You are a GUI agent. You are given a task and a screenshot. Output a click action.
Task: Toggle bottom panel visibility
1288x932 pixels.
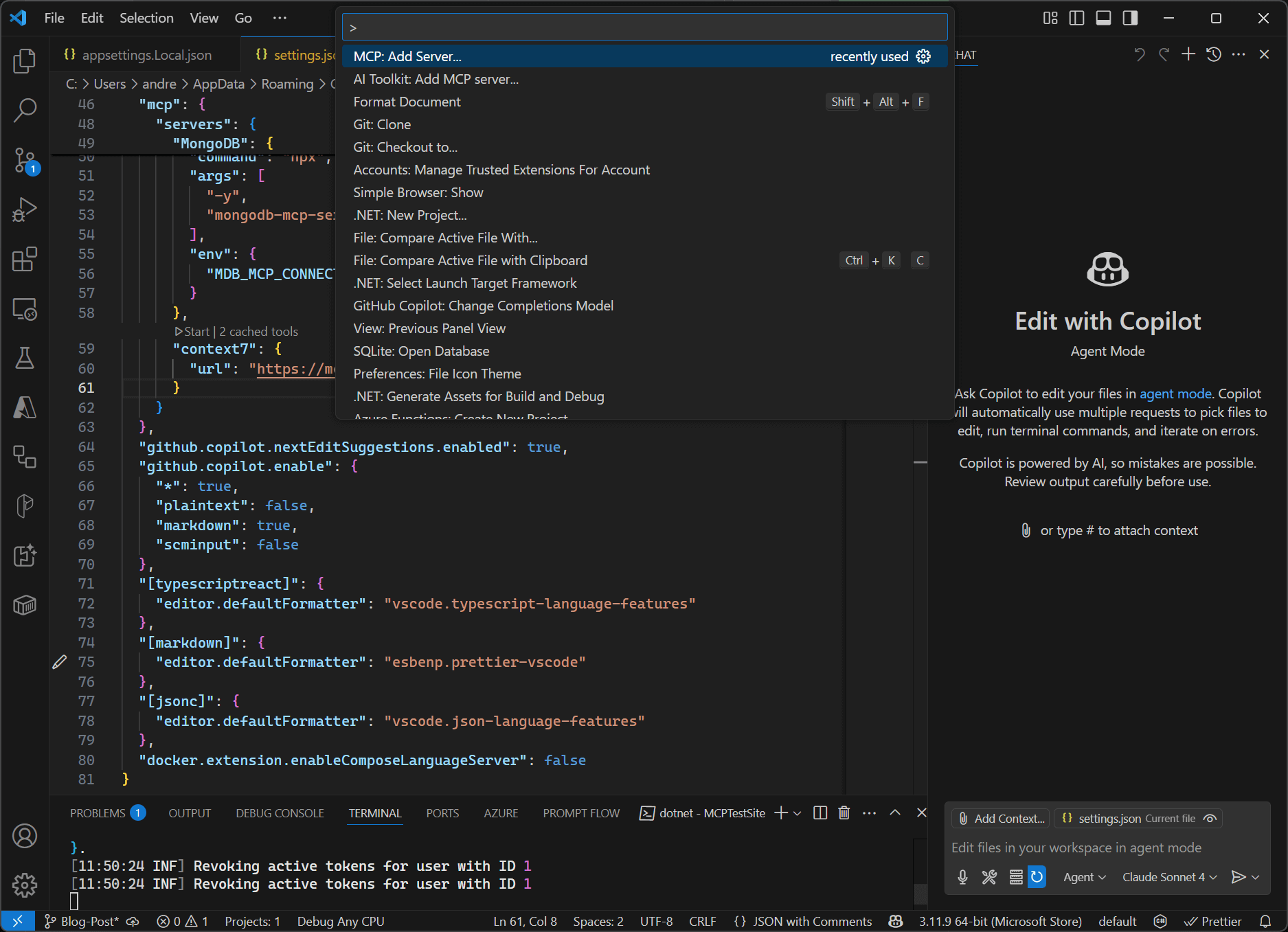tap(1103, 18)
